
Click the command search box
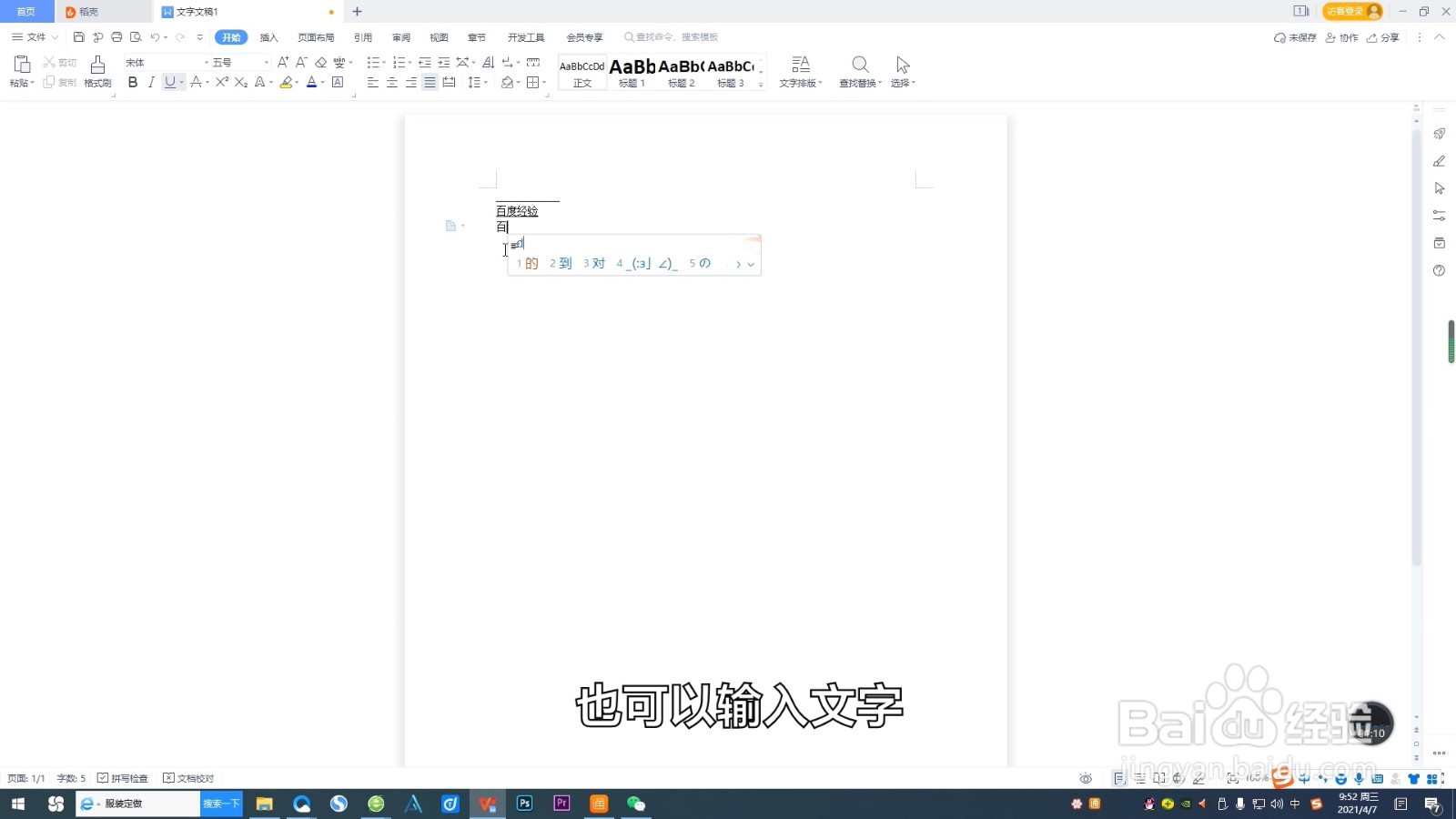point(672,37)
